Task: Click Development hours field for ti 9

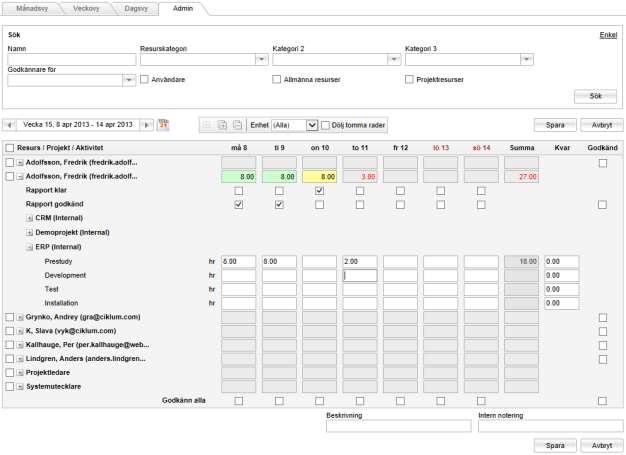Action: click(279, 275)
